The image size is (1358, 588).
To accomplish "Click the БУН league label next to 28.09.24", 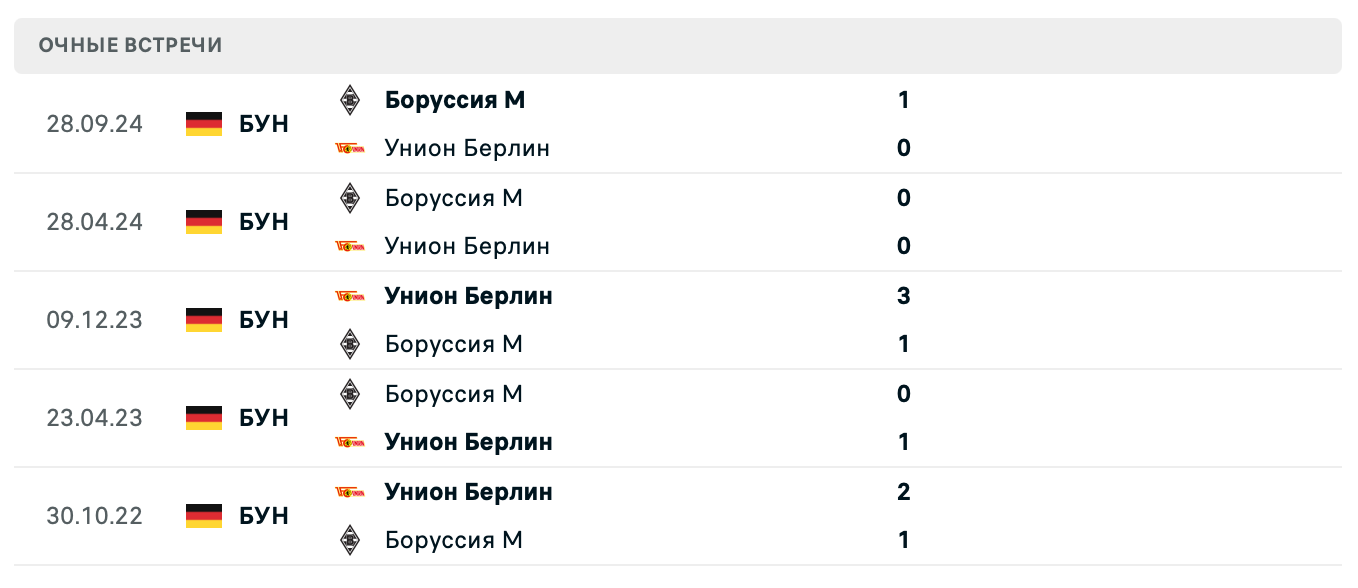I will (262, 123).
